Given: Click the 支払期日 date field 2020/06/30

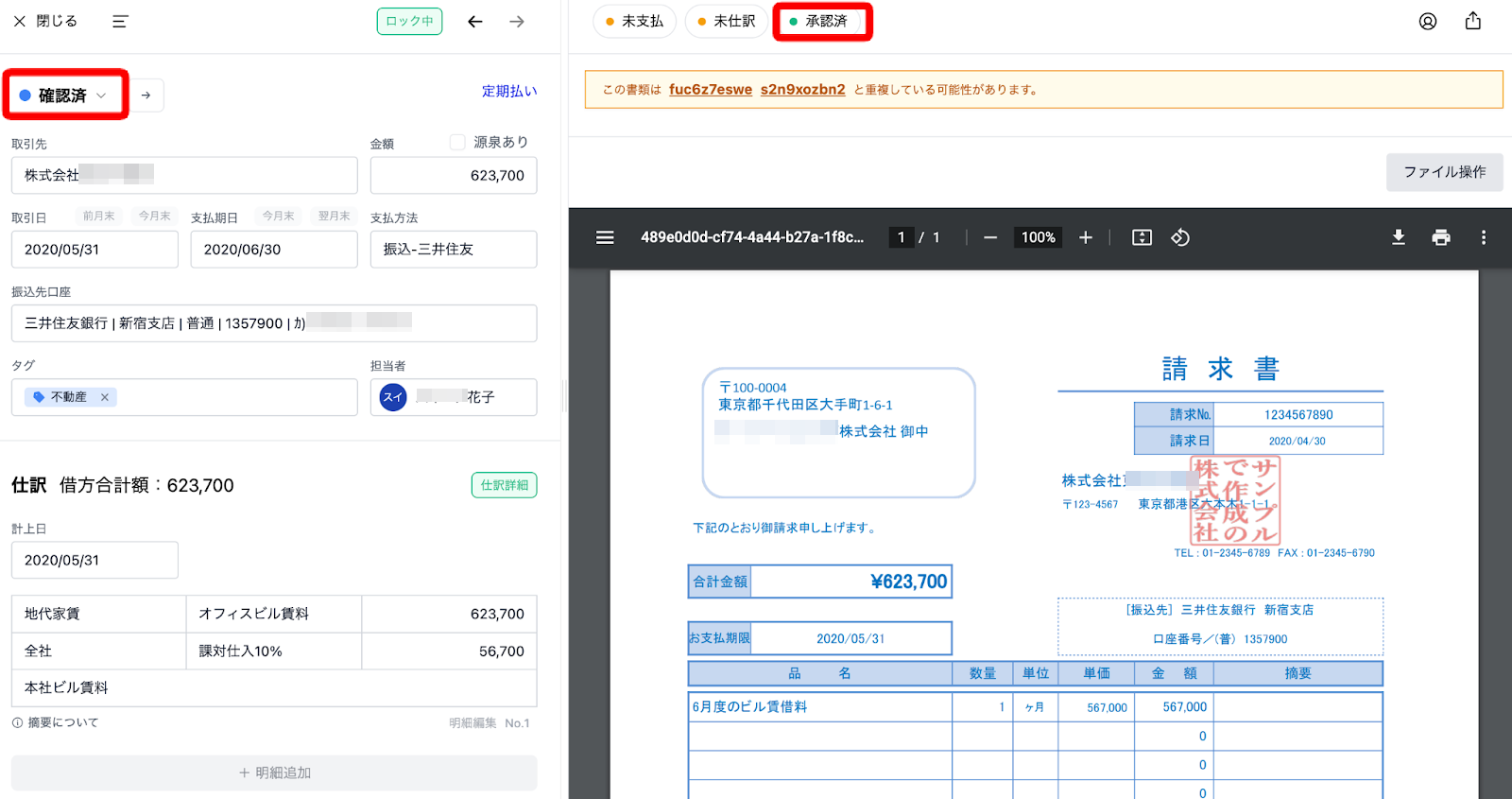Looking at the screenshot, I should point(274,250).
